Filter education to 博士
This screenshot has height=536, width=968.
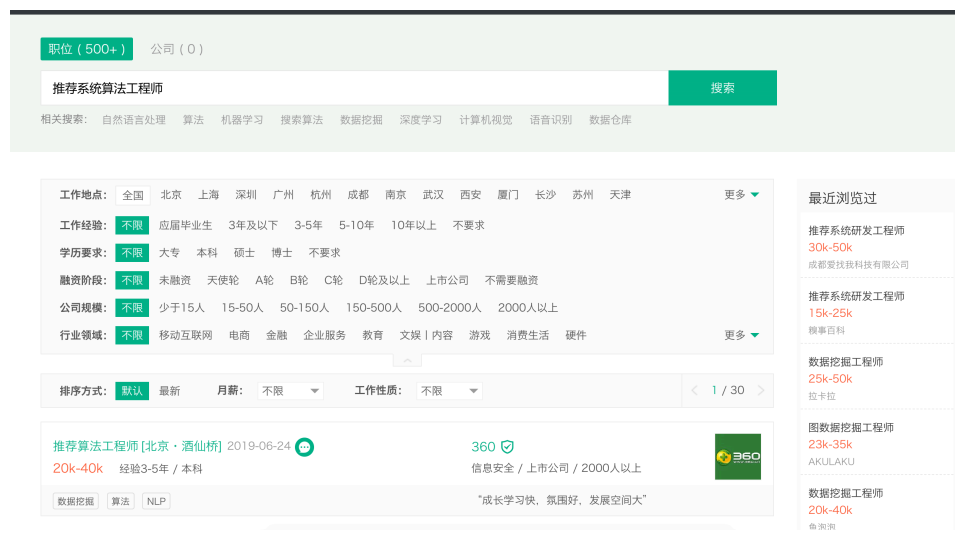coord(282,253)
